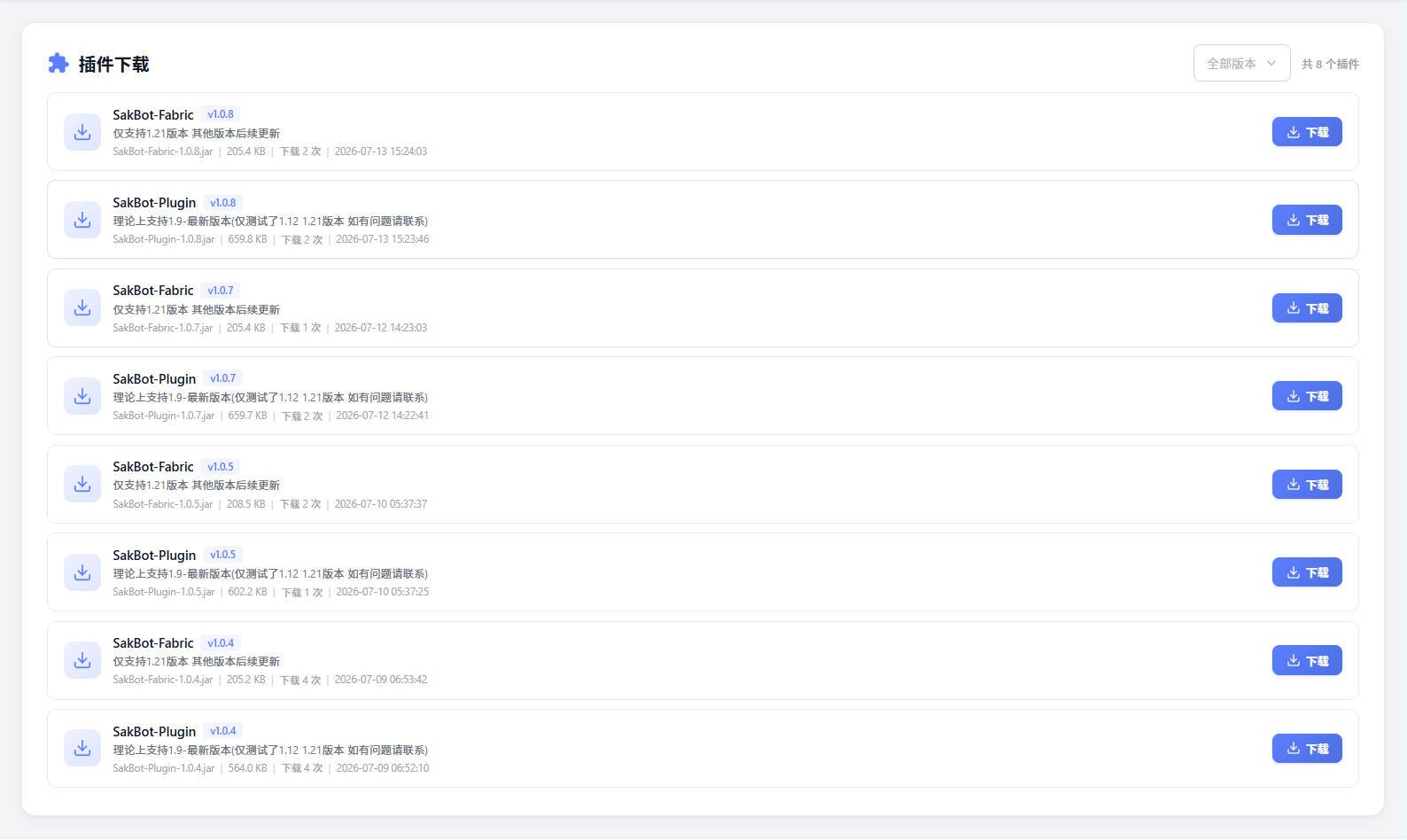Click download icon left of SakBot-Fabric v1.0.8

click(x=82, y=132)
